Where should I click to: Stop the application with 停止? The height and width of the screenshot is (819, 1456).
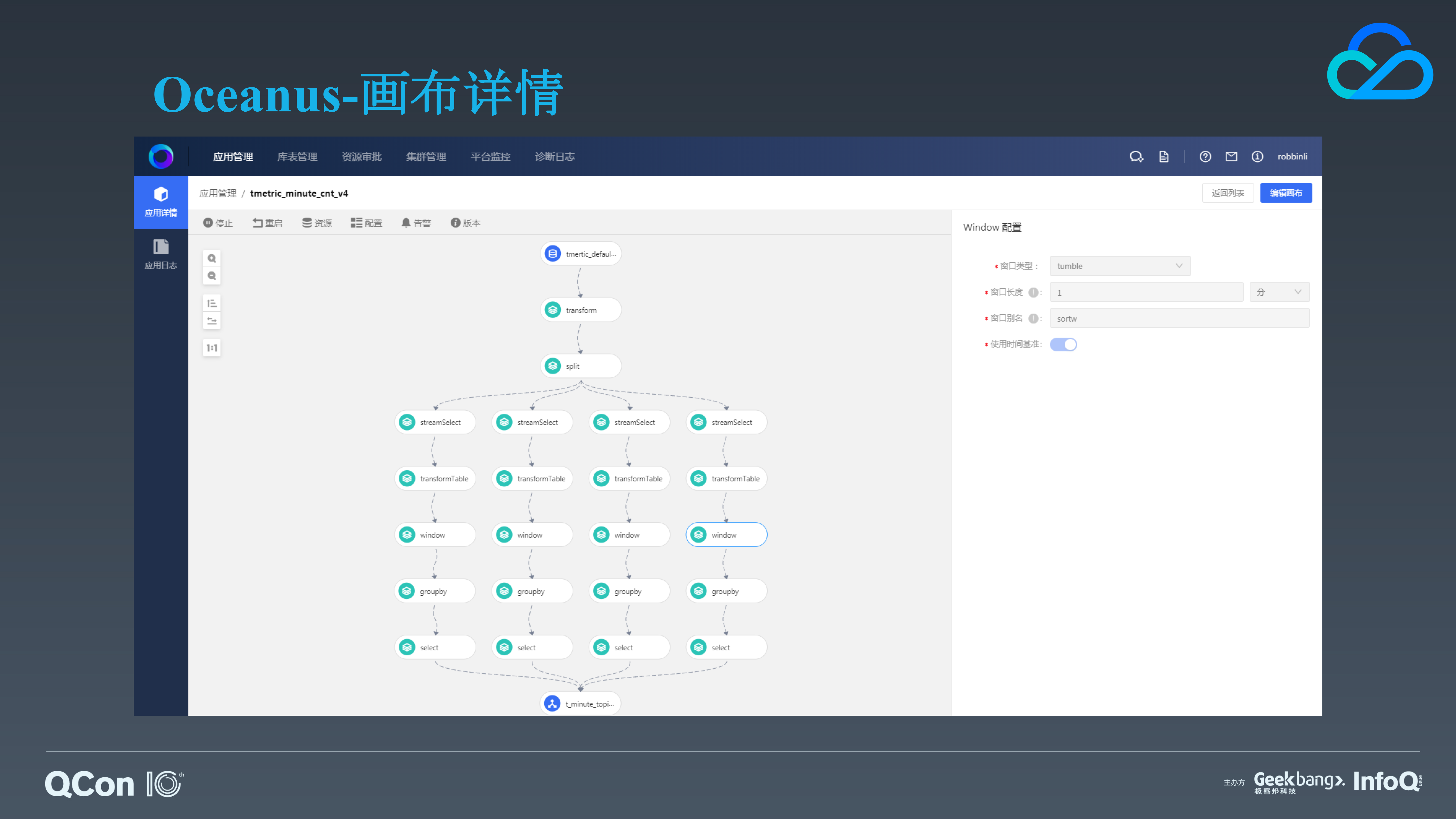click(218, 223)
